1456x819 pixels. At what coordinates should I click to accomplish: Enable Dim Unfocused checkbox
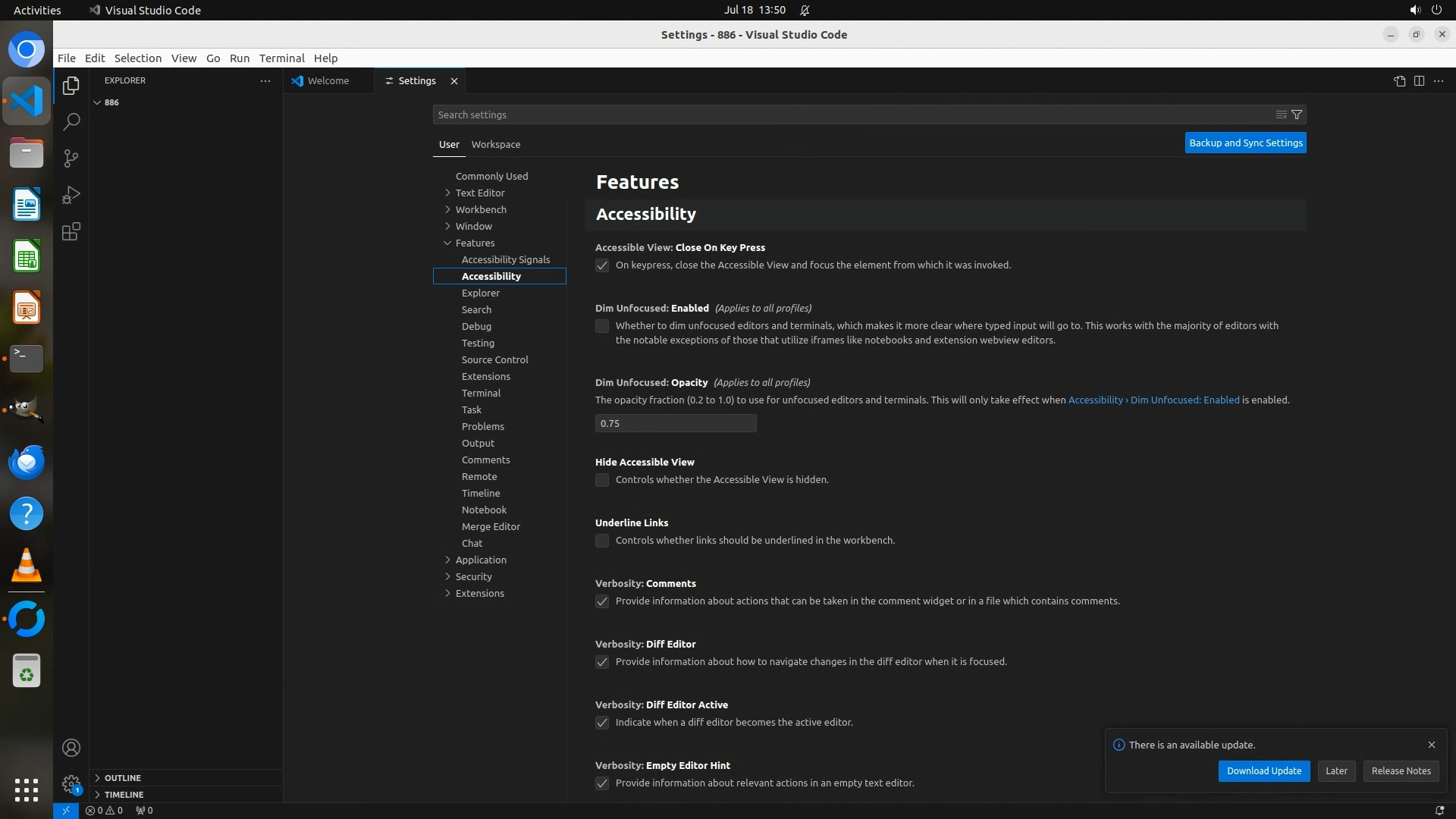pos(602,326)
